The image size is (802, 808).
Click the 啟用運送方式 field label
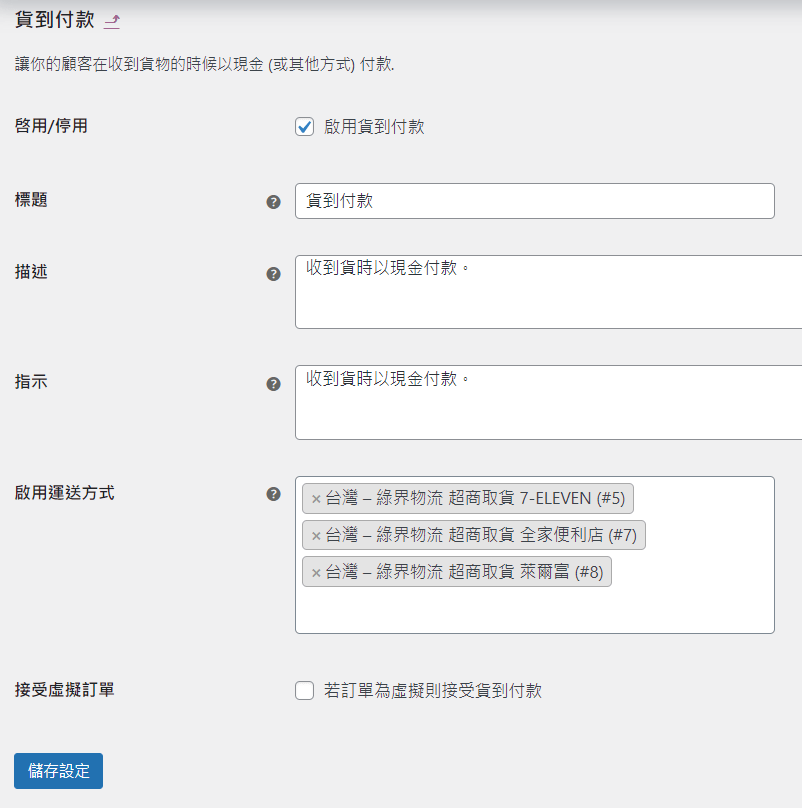64,493
